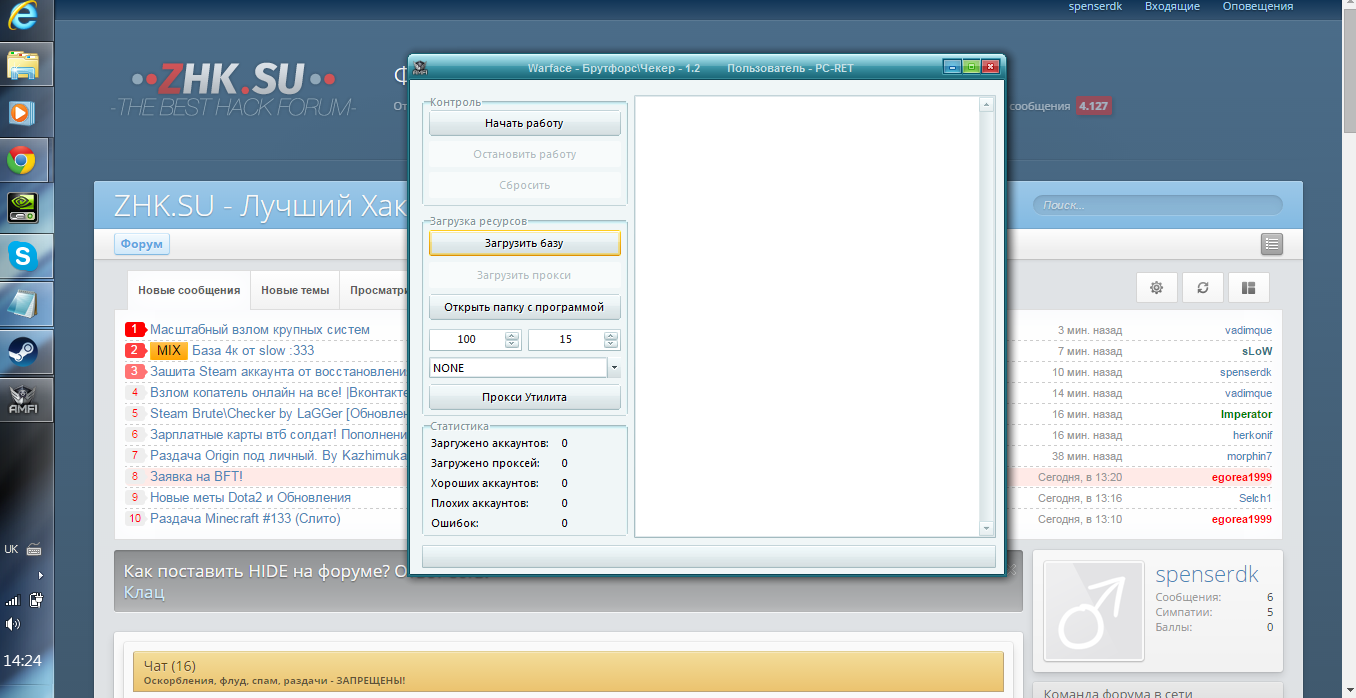
Task: Open user sLoW profile link
Action: click(x=1257, y=351)
